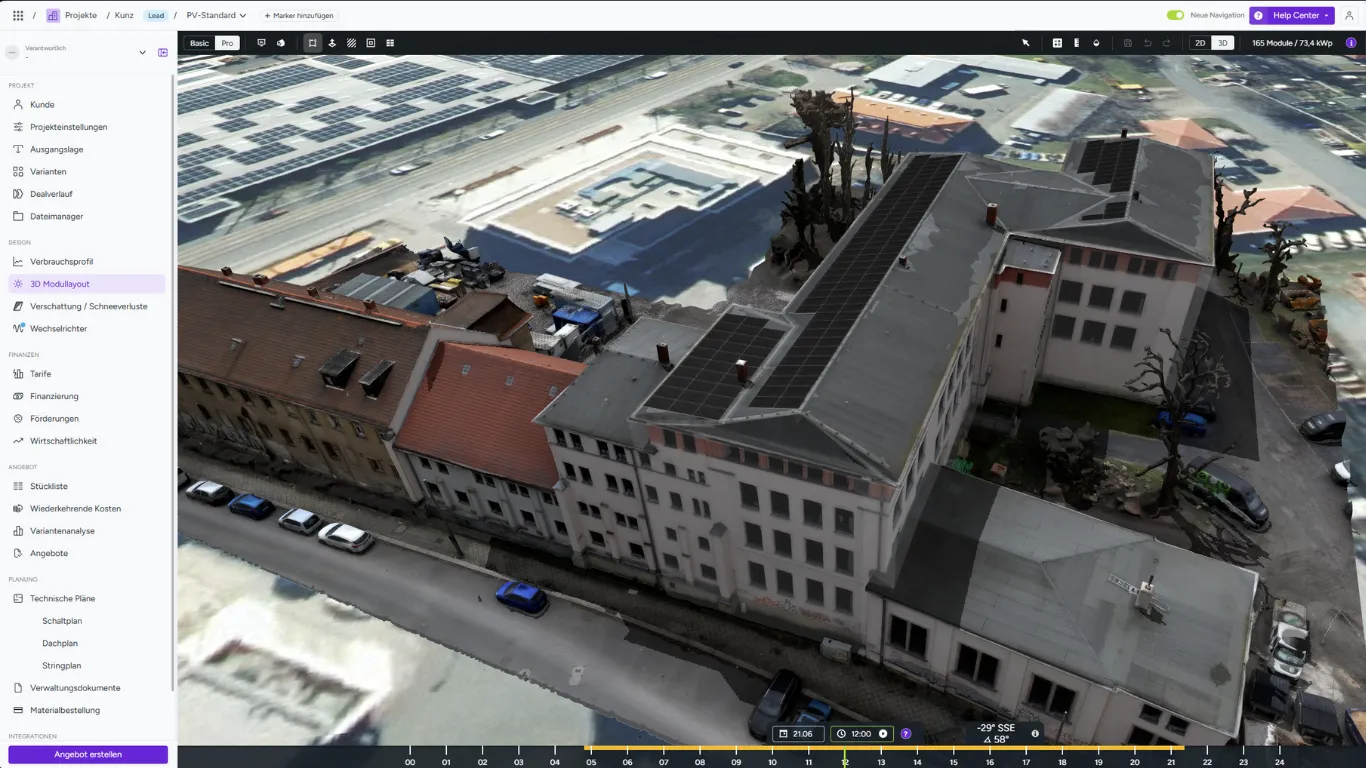The height and width of the screenshot is (768, 1366).
Task: Click the purple info icon by module count
Action: [1351, 43]
